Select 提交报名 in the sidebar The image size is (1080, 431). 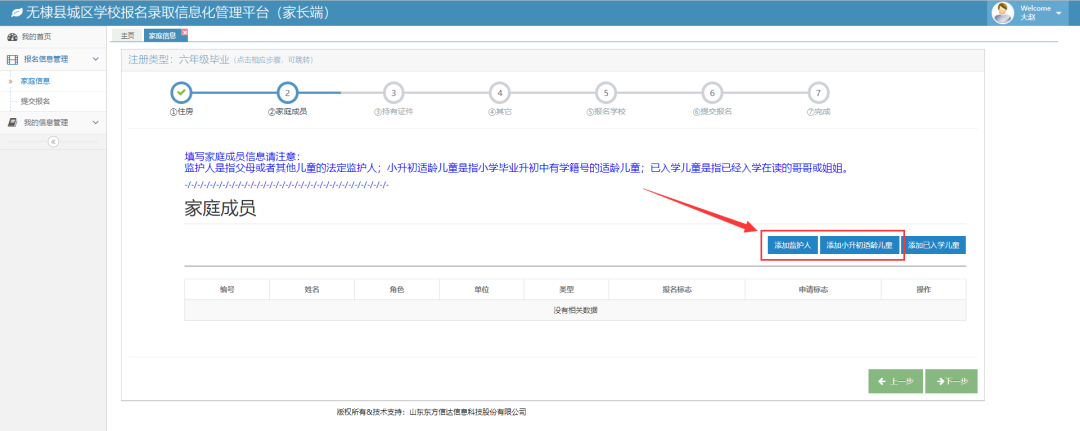(36, 101)
